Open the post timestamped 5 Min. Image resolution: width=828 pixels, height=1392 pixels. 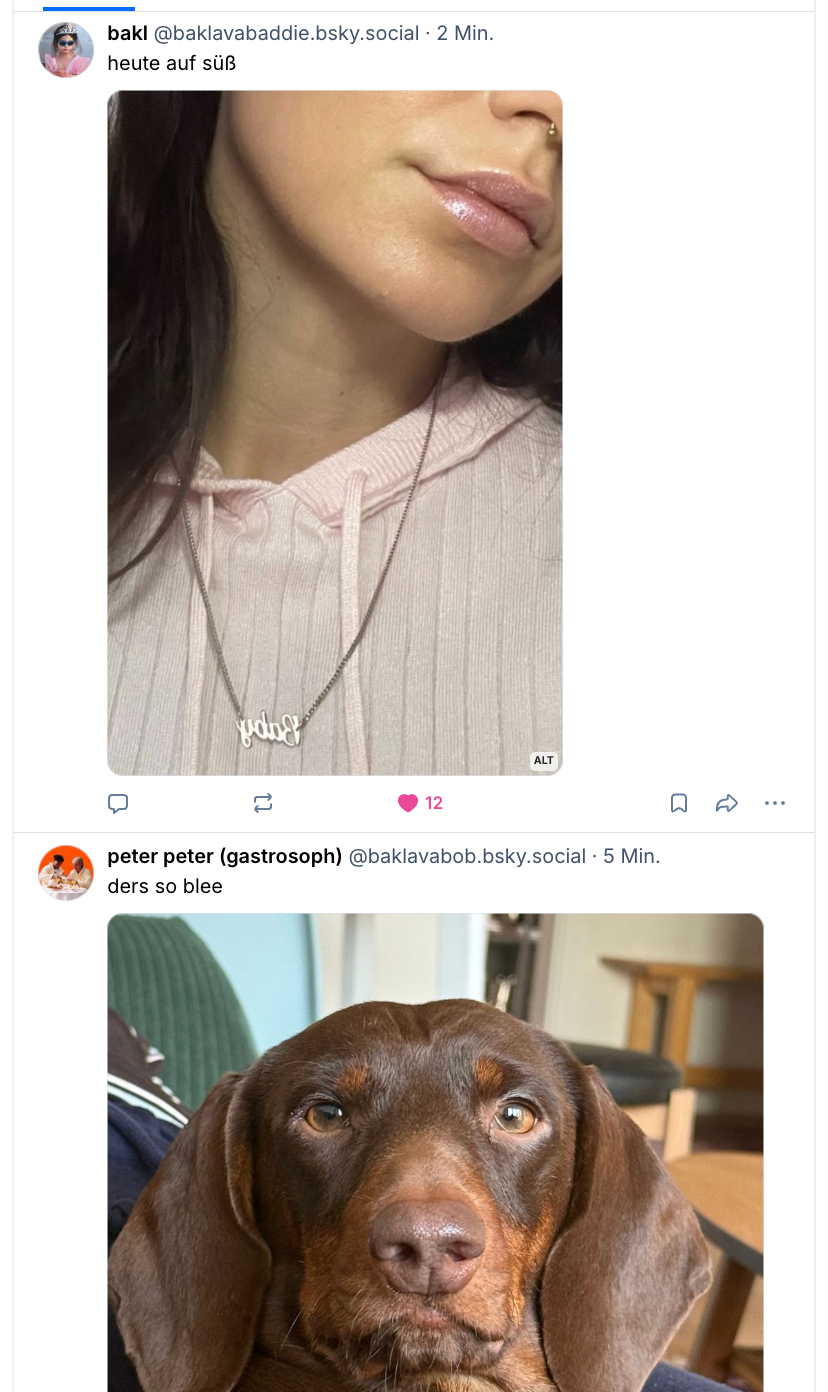[x=631, y=857]
